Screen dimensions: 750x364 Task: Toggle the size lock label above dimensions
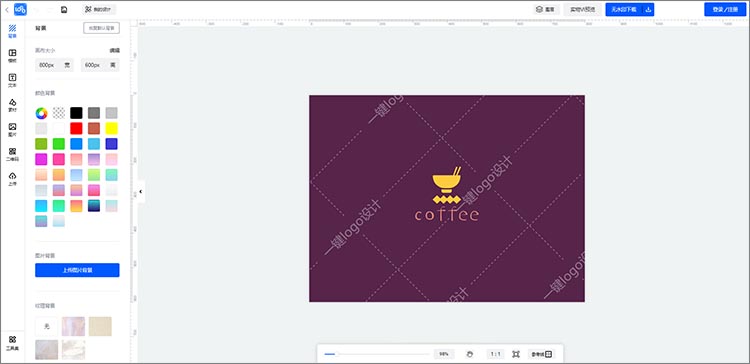click(114, 50)
